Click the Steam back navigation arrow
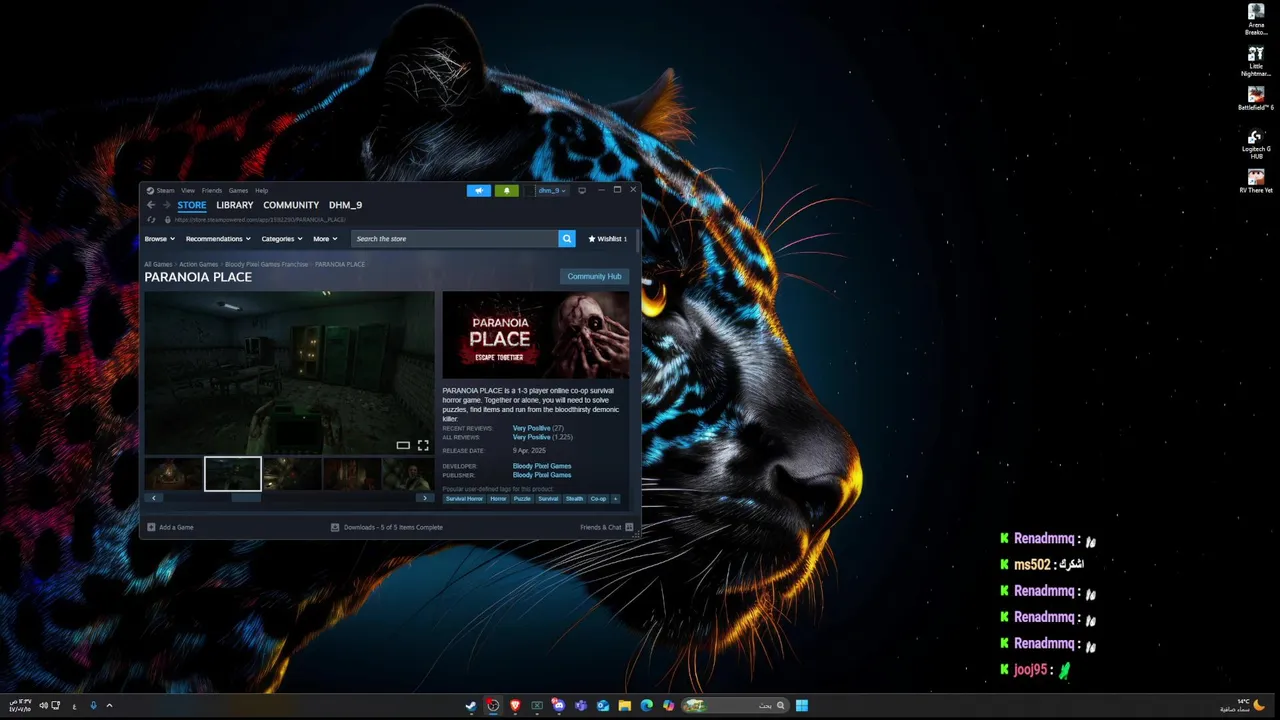The width and height of the screenshot is (1280, 720). pyautogui.click(x=151, y=205)
